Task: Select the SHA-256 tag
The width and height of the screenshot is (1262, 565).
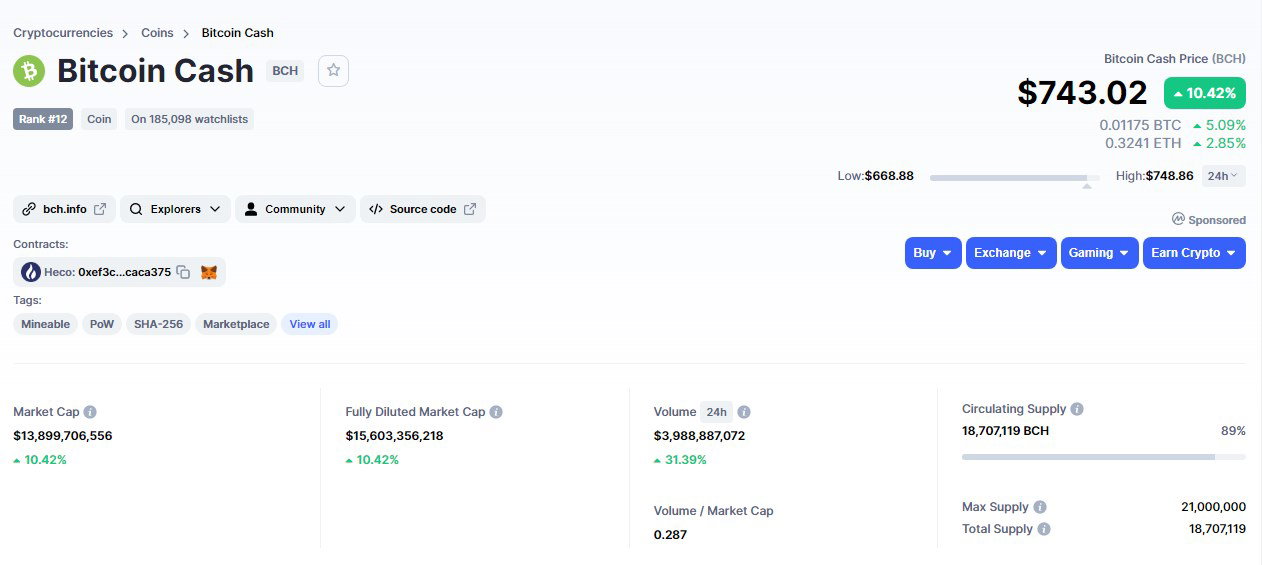Action: coord(159,324)
